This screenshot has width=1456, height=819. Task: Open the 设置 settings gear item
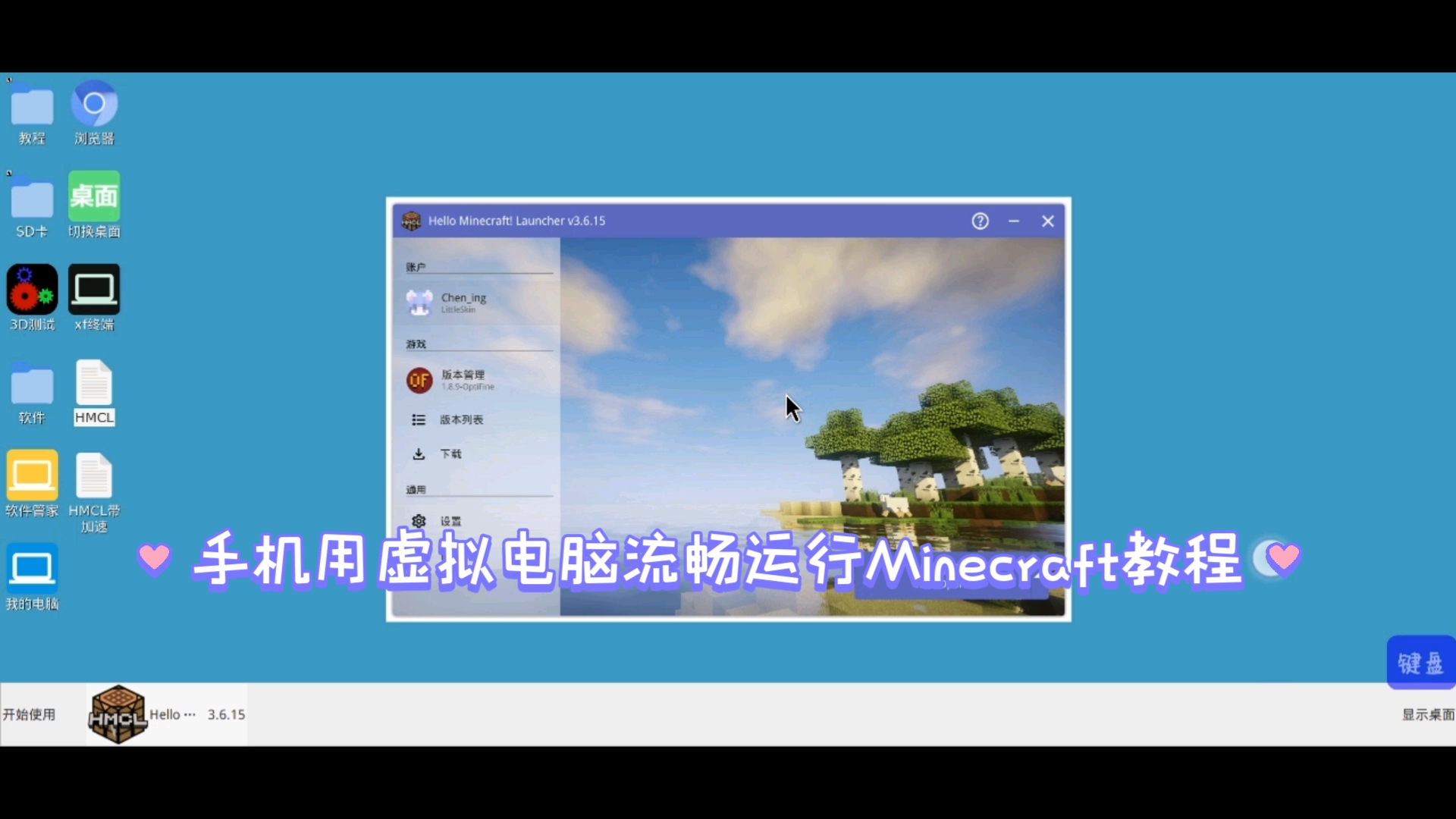[476, 521]
